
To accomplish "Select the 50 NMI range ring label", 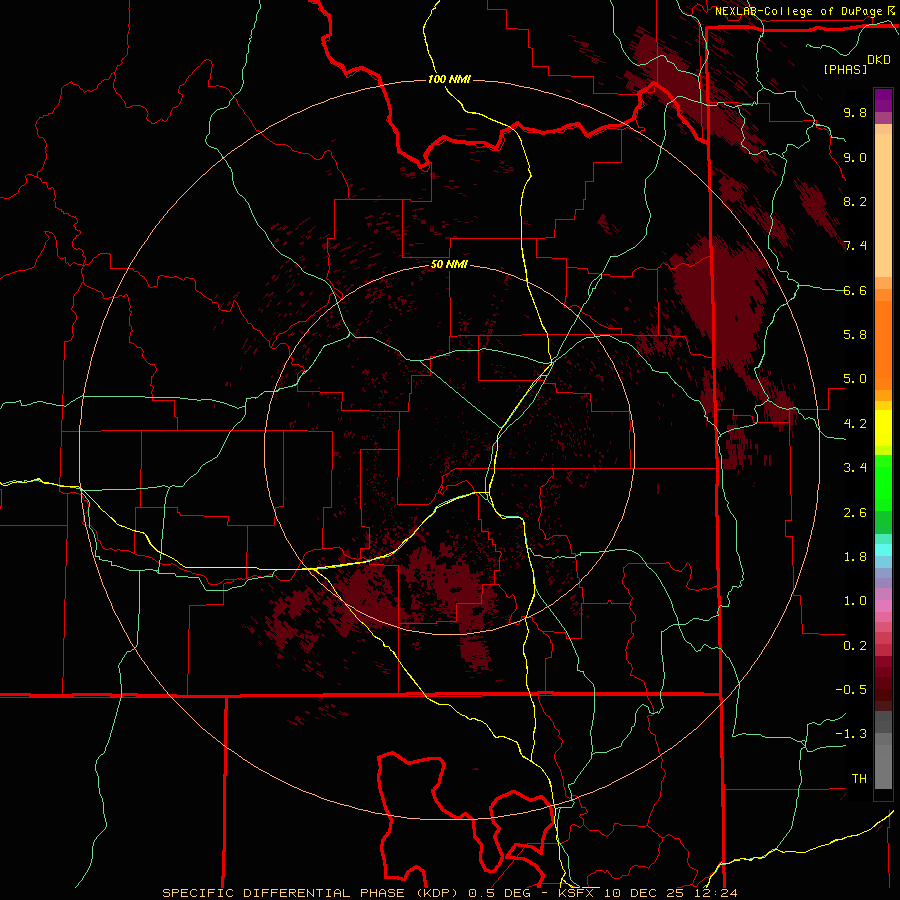I will 449,265.
